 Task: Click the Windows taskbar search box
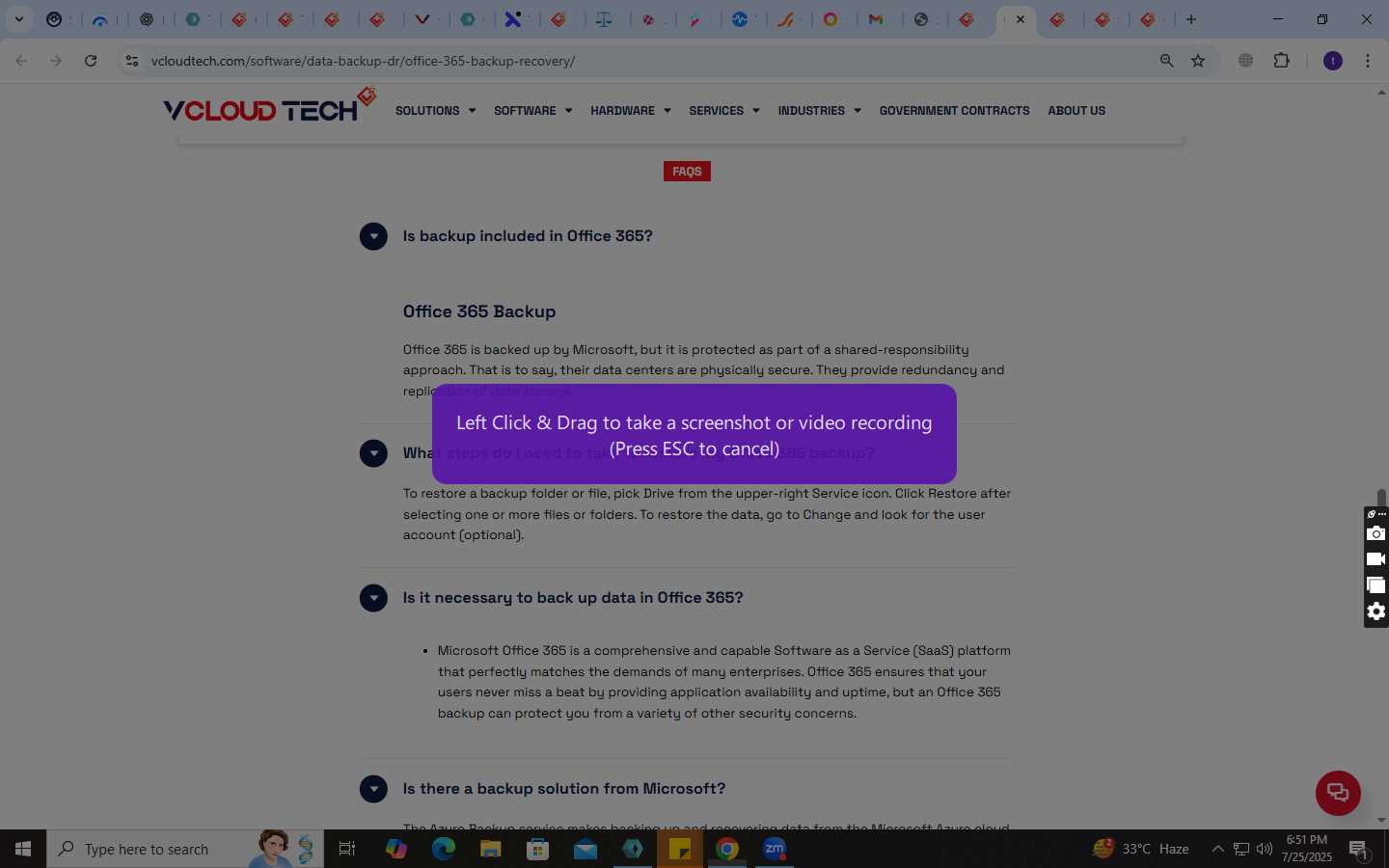185,849
